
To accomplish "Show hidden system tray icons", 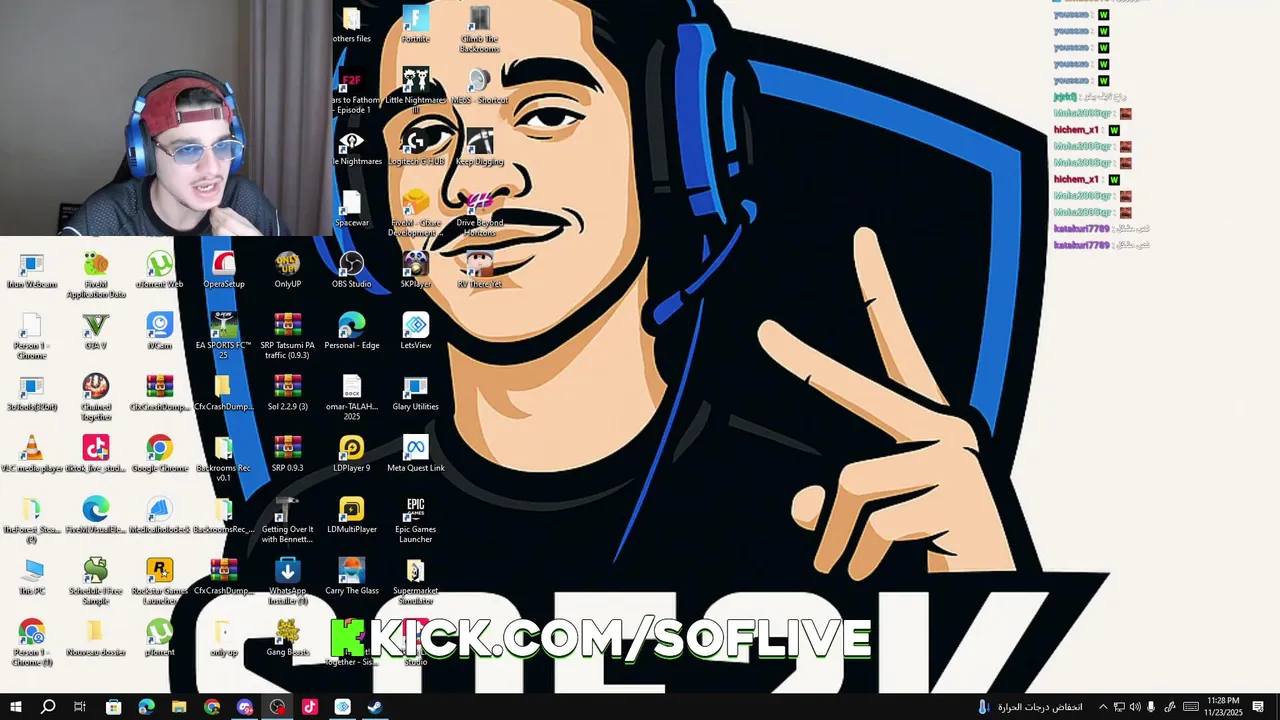I will (x=1103, y=707).
